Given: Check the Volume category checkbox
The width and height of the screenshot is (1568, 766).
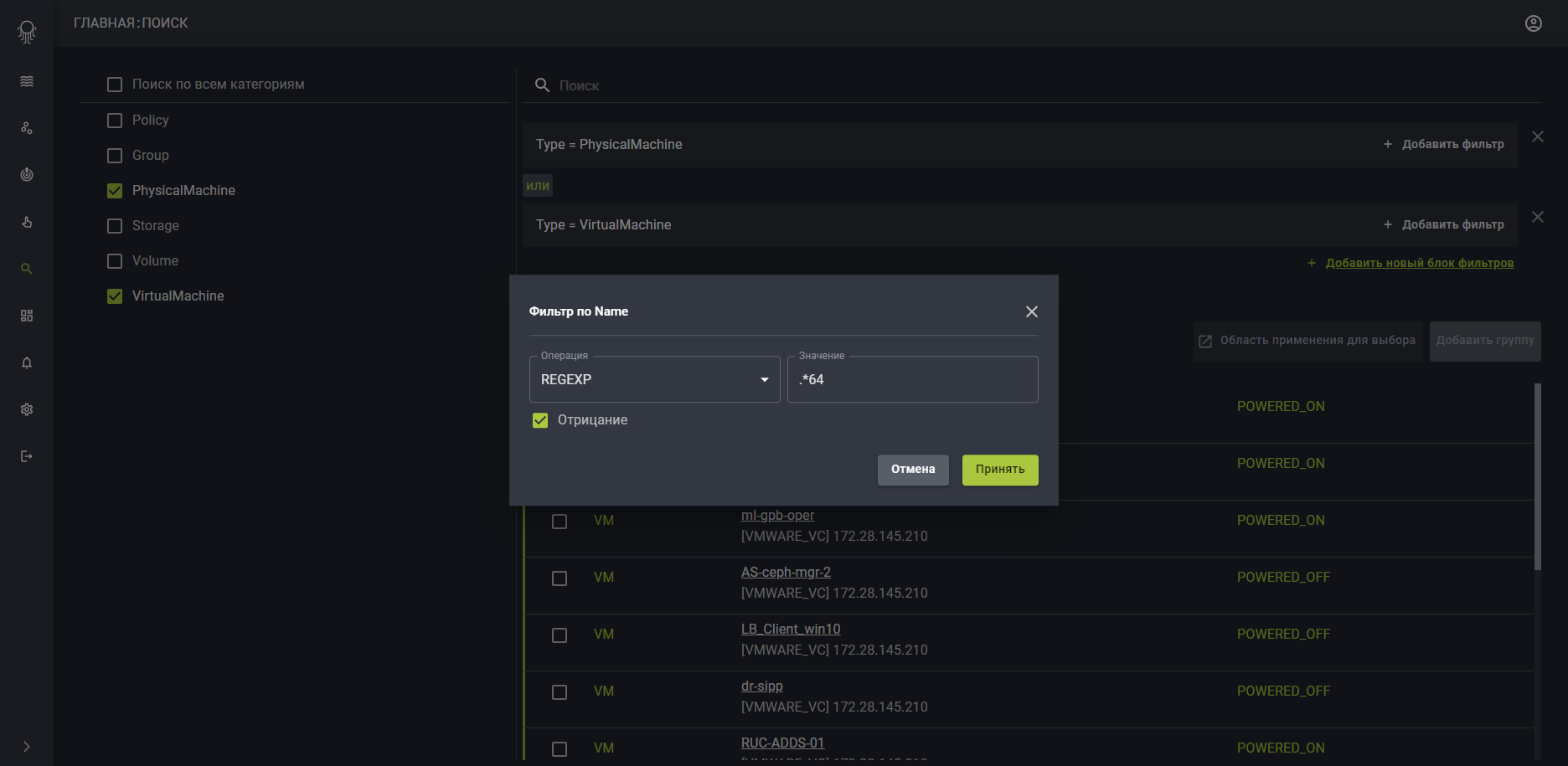Looking at the screenshot, I should 115,261.
